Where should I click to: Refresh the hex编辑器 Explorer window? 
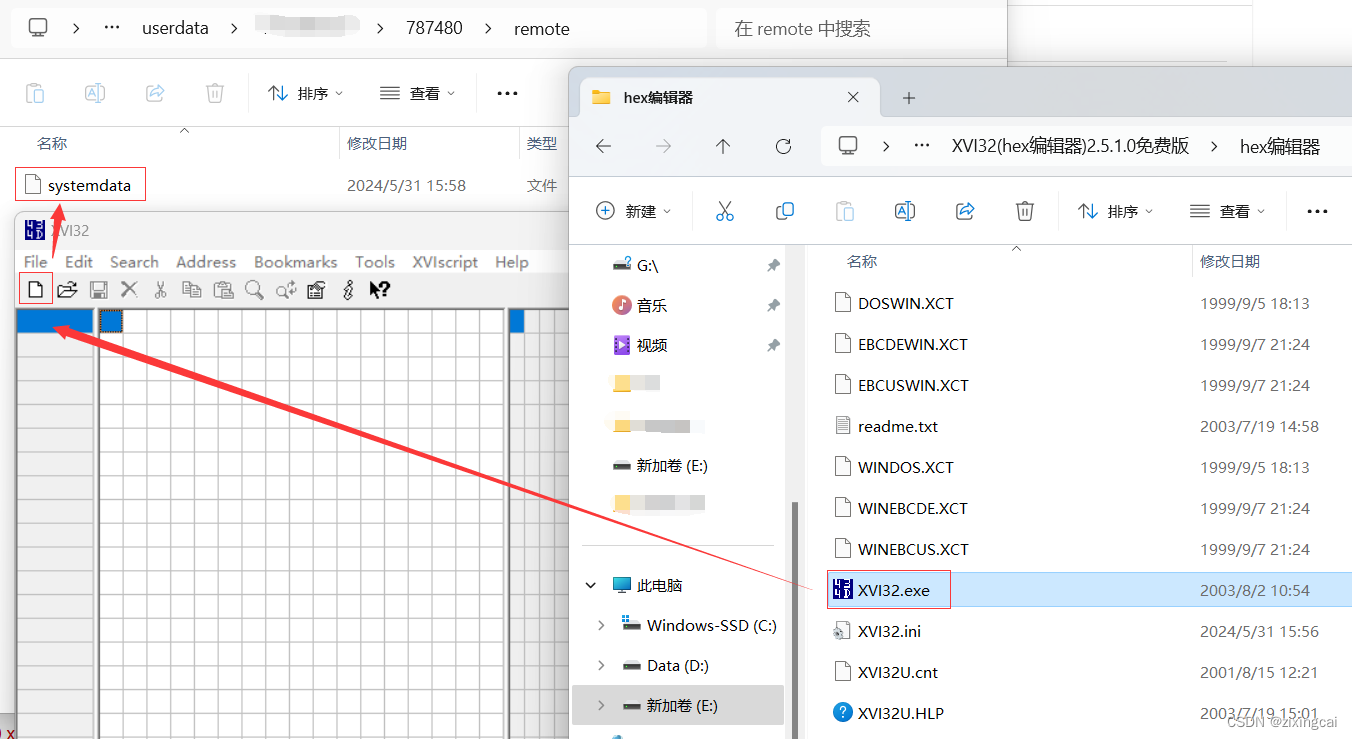(x=783, y=146)
